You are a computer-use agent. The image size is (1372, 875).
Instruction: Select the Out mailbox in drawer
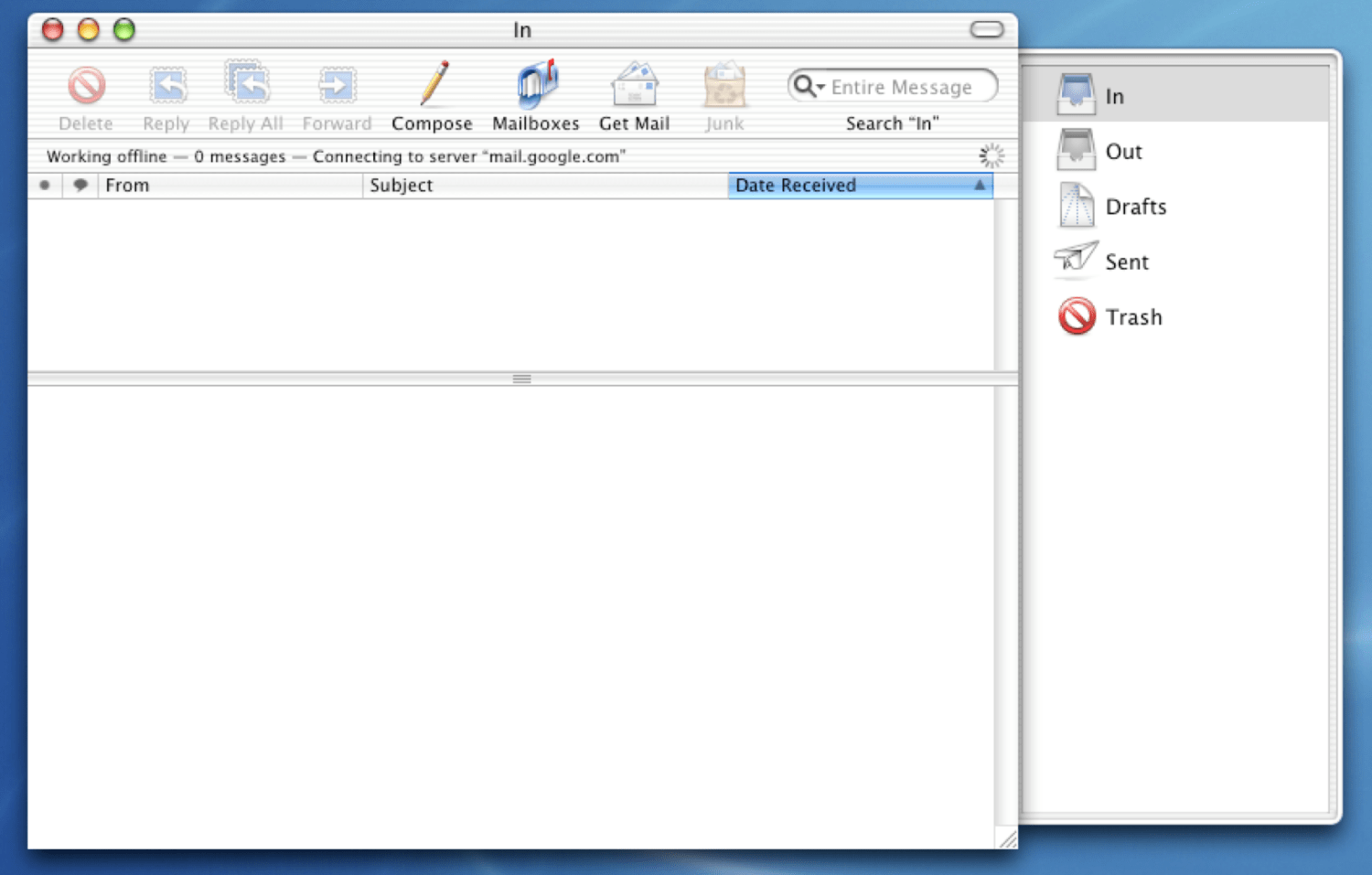coord(1174,151)
